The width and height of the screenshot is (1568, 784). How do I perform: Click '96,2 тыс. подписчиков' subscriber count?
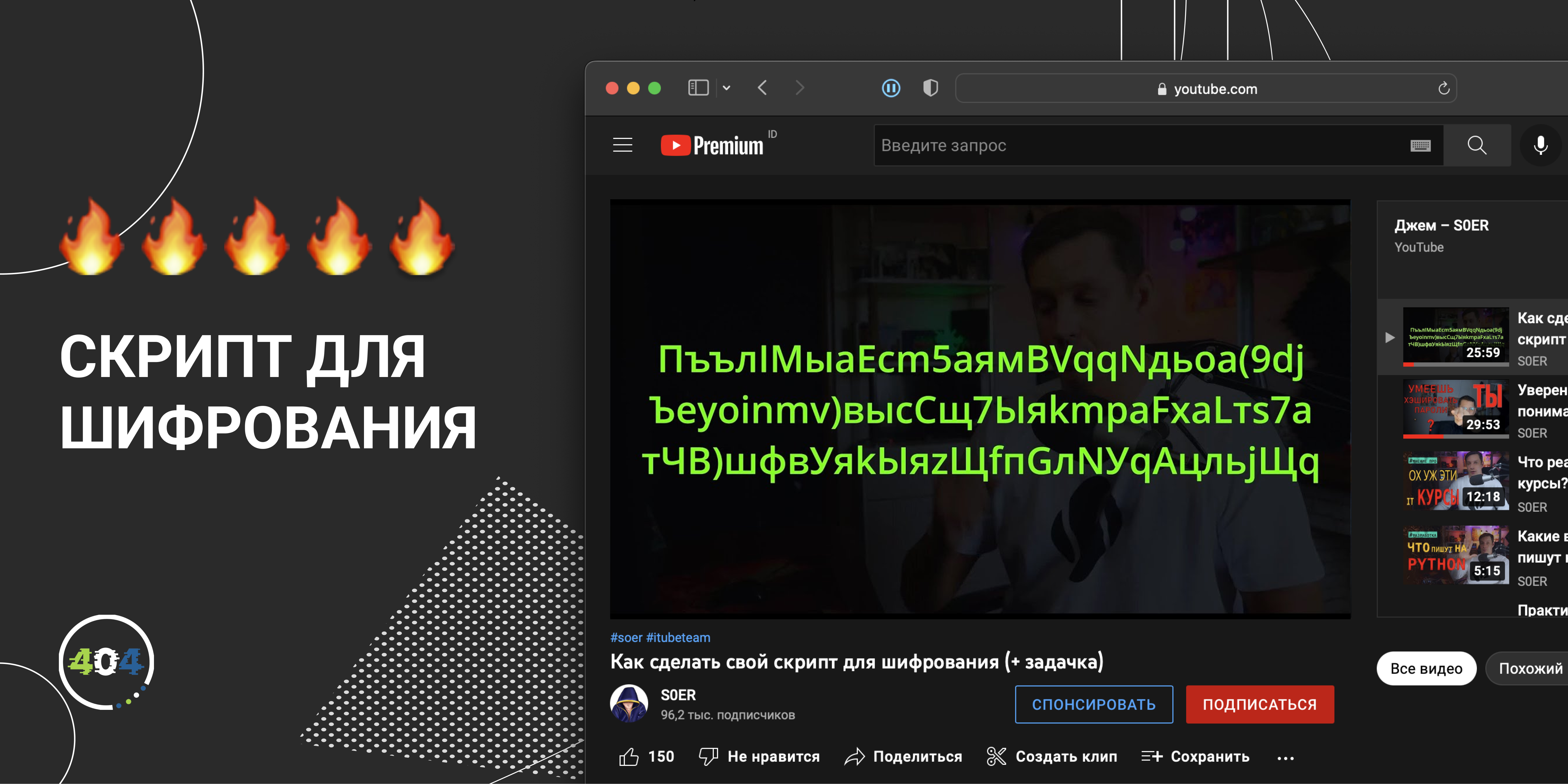point(728,715)
